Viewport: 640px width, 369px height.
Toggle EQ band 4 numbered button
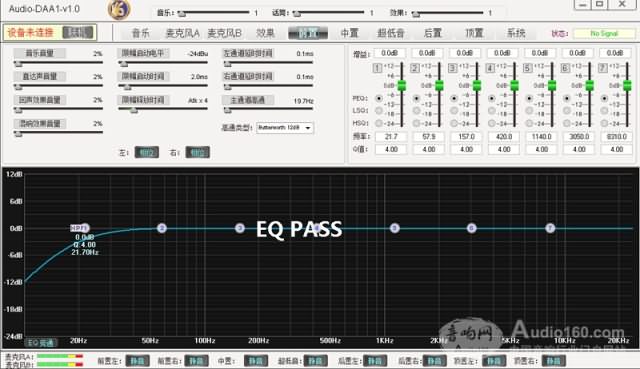point(490,68)
